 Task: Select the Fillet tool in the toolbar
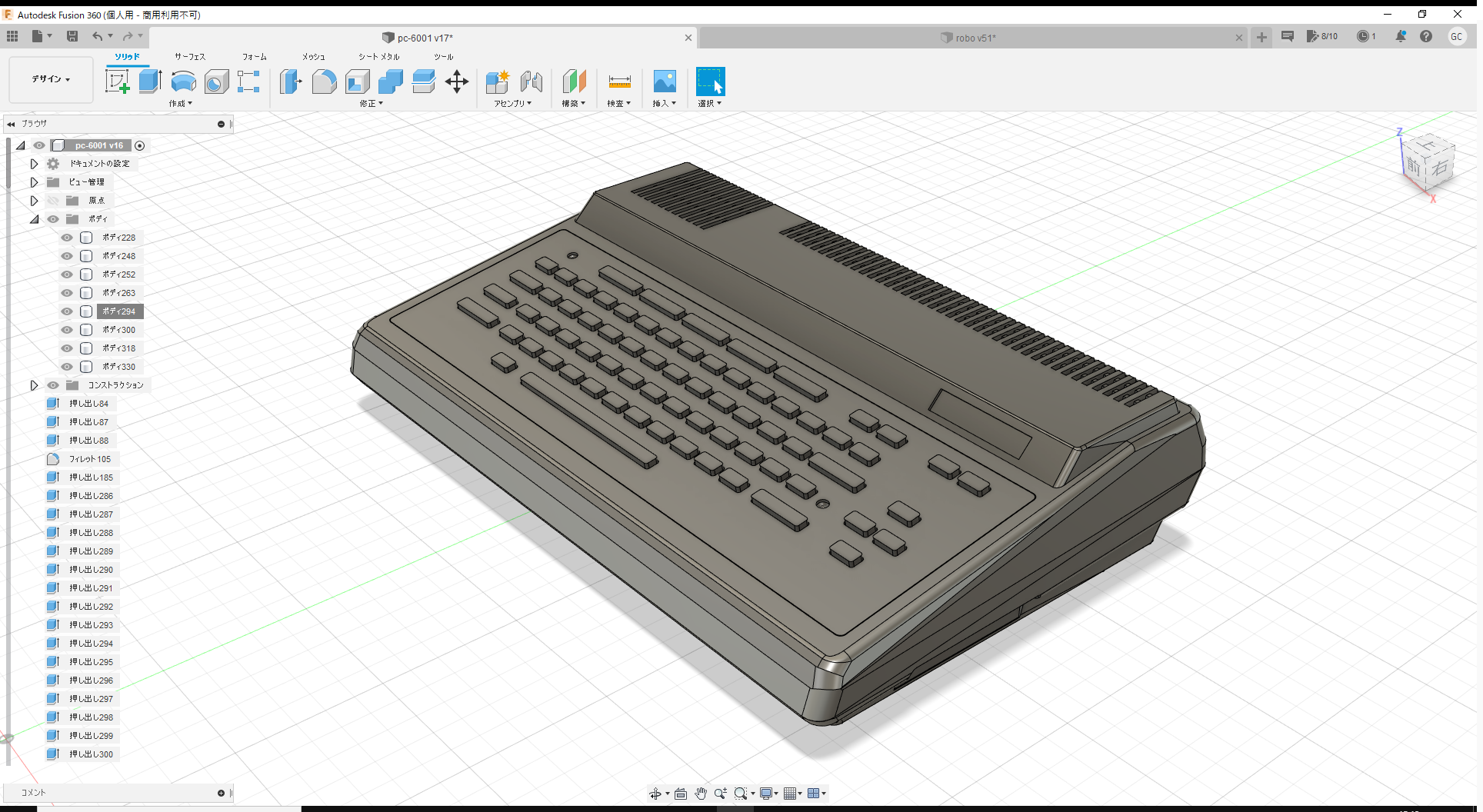pos(324,81)
